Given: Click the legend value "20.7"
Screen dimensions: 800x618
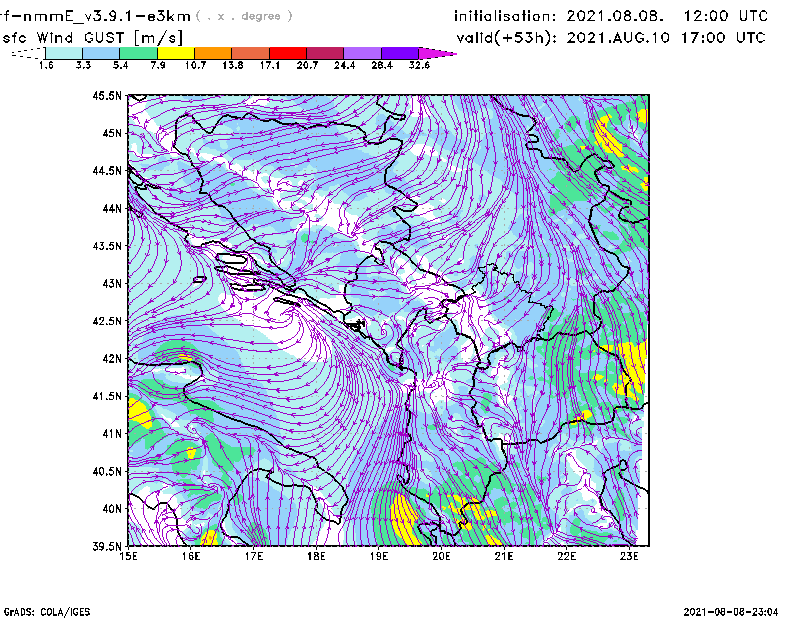Looking at the screenshot, I should pyautogui.click(x=307, y=65).
